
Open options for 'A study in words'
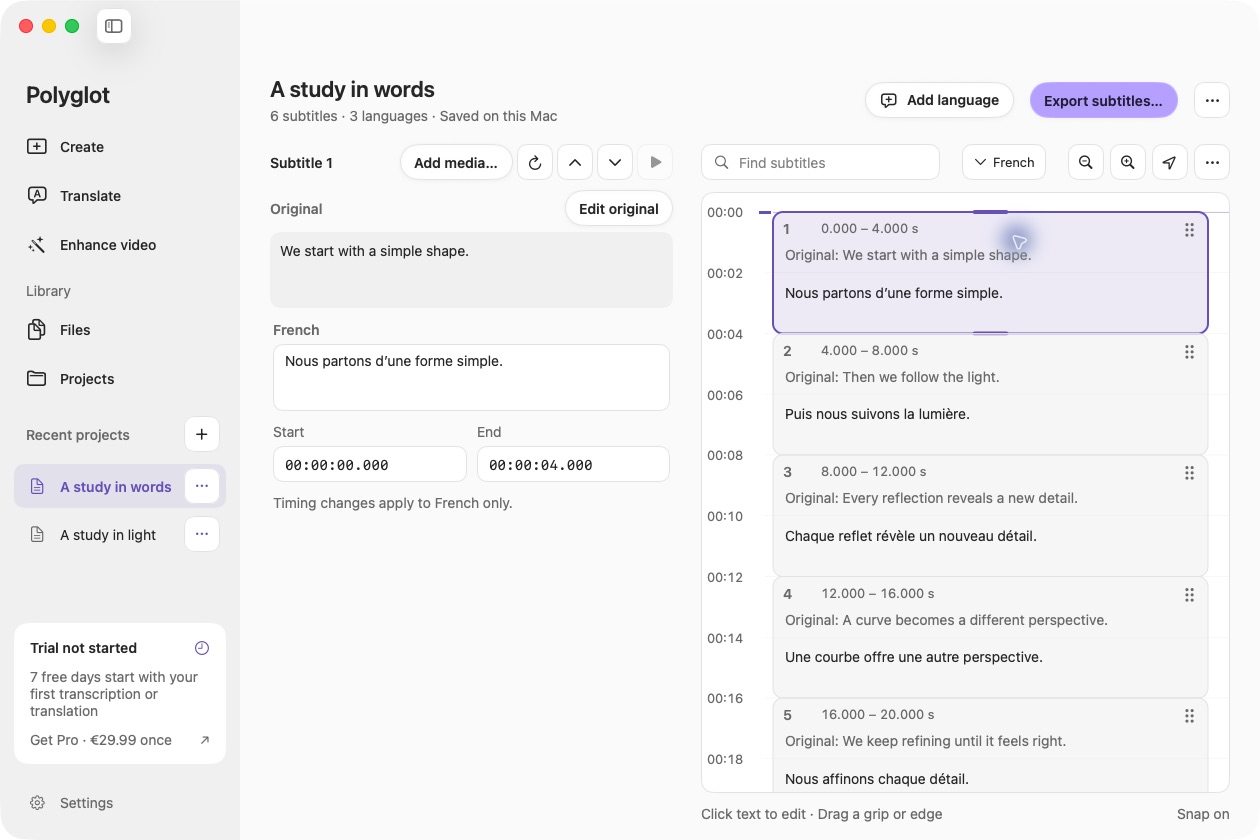point(202,486)
